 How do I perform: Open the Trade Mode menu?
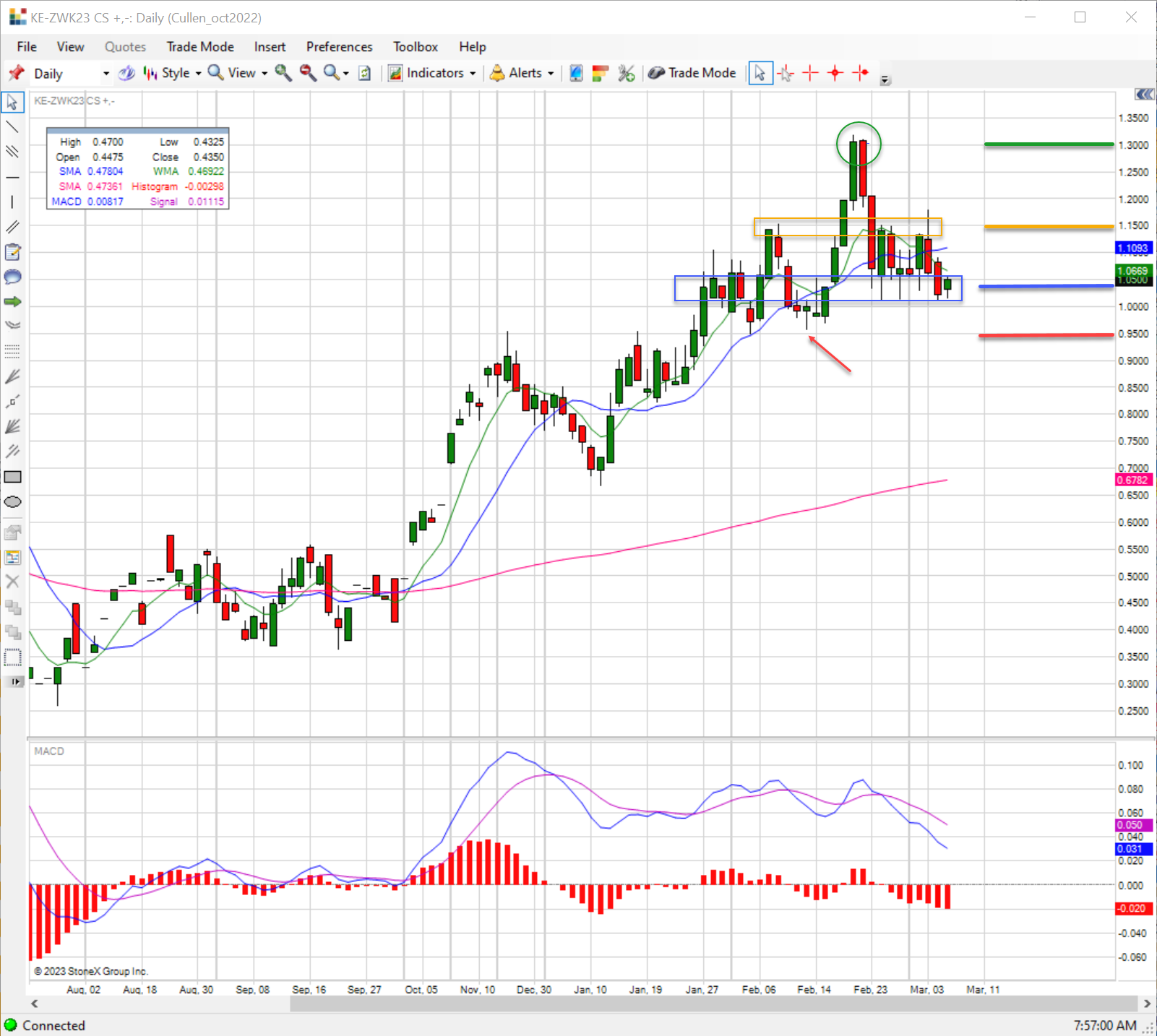click(x=200, y=47)
